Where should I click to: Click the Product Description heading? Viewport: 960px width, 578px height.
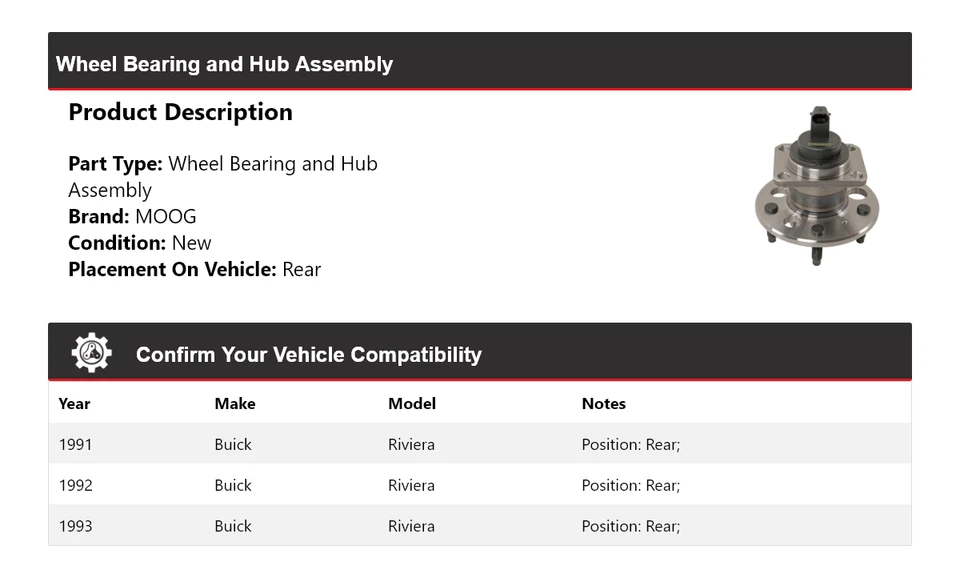click(180, 112)
